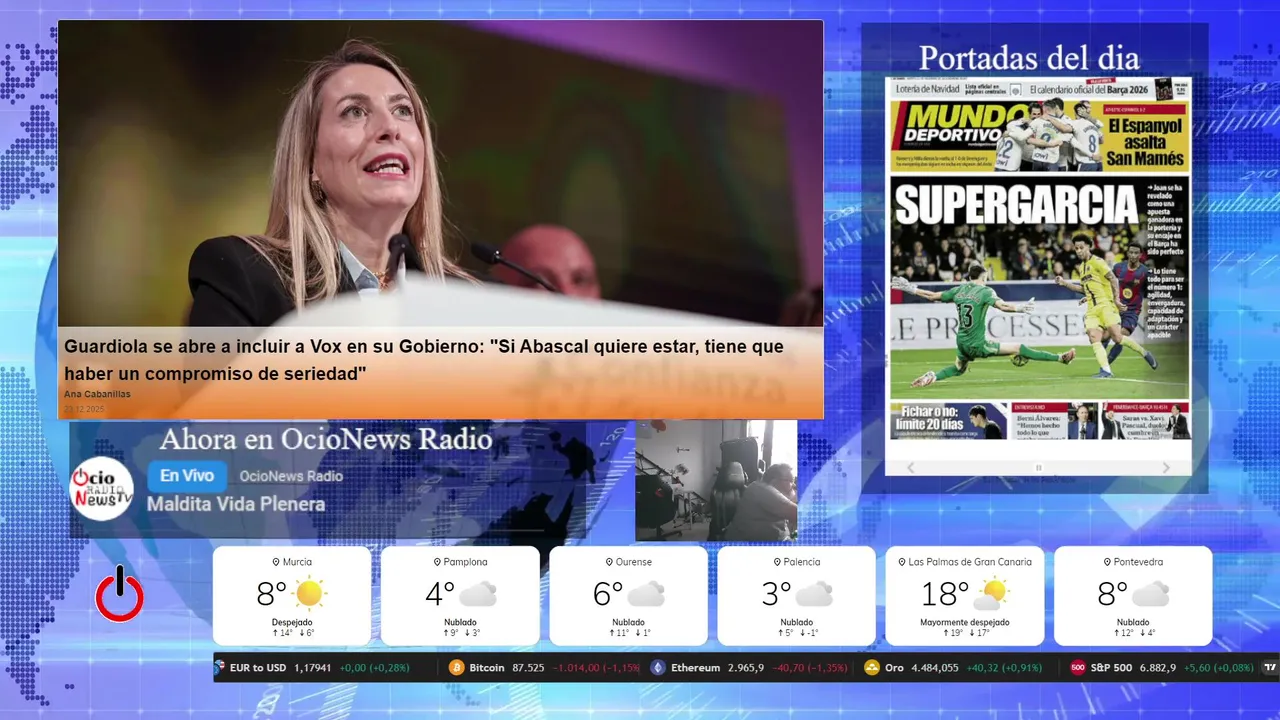This screenshot has width=1280, height=720.
Task: Click the TradingView logo at ticker end
Action: tap(1271, 667)
